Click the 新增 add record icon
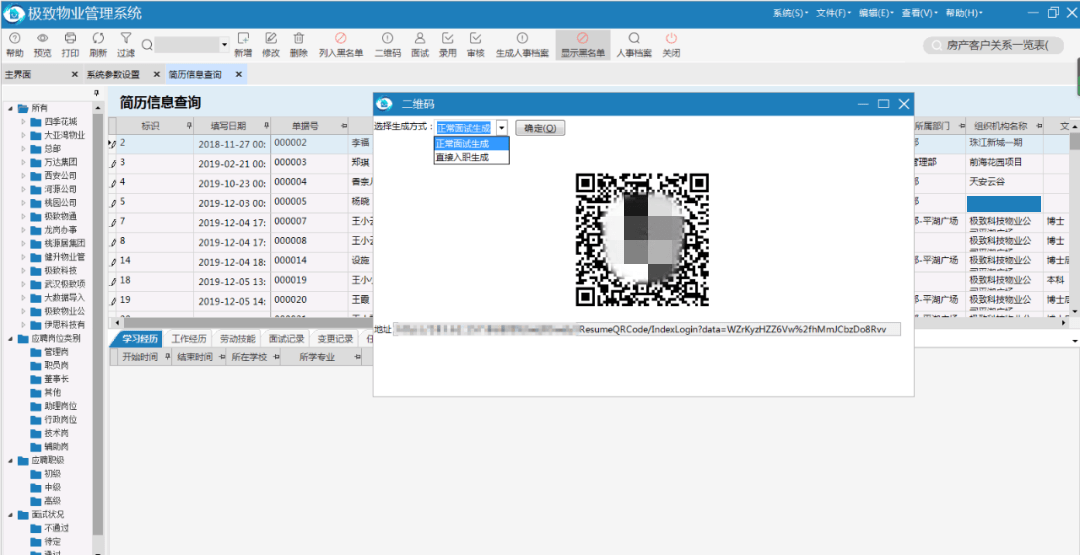Viewport: 1080px width, 555px height. 242,39
